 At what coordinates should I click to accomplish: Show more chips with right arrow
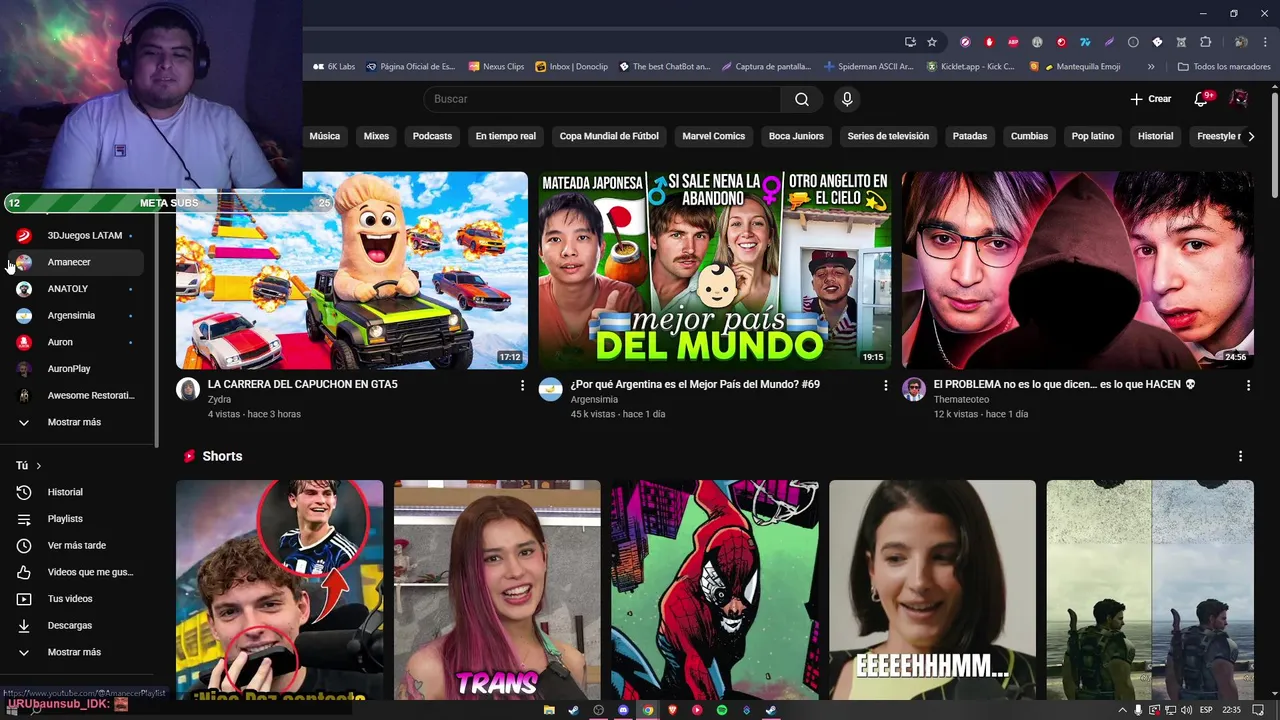coord(1250,136)
